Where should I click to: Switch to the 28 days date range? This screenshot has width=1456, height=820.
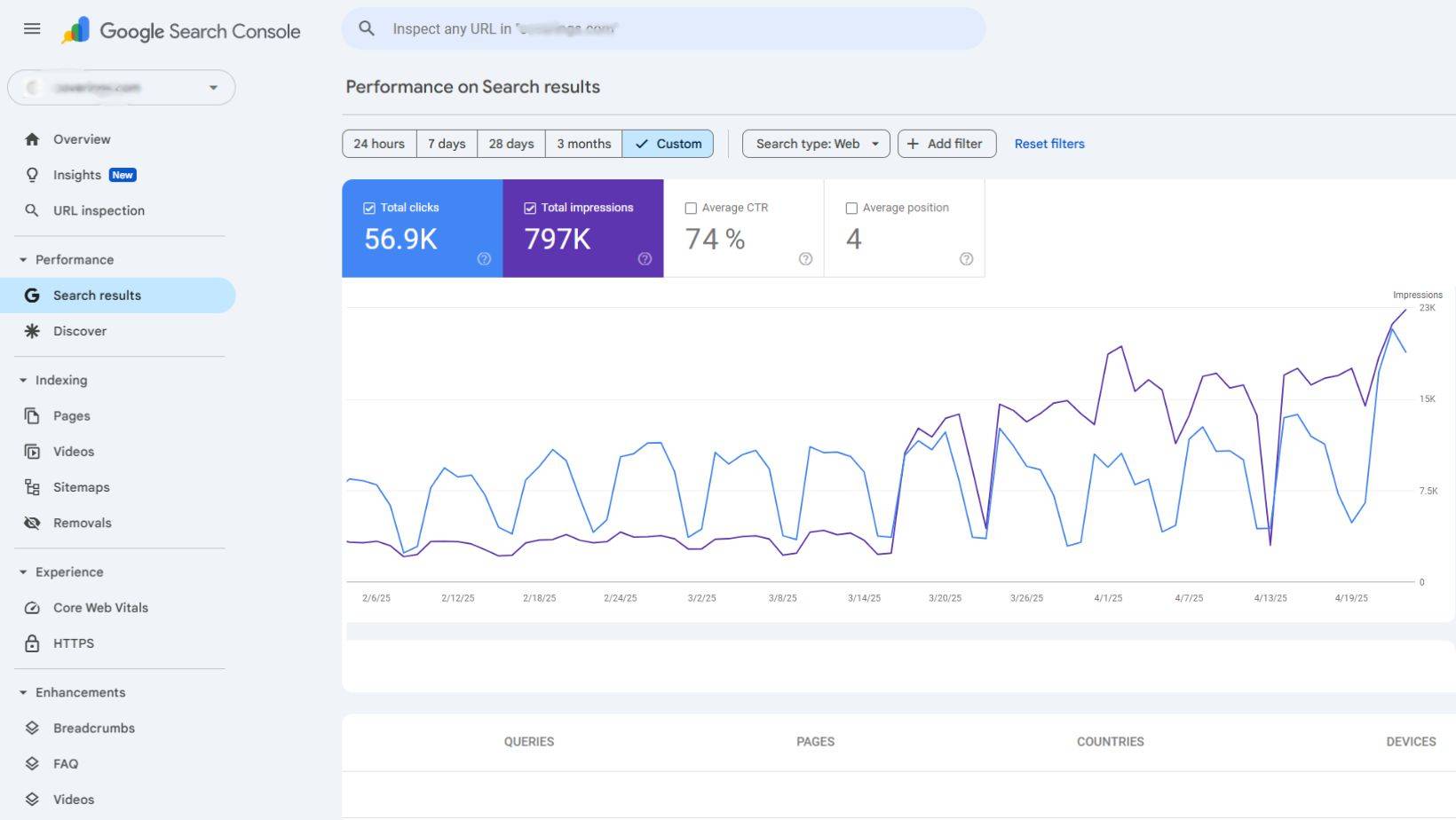(x=510, y=143)
